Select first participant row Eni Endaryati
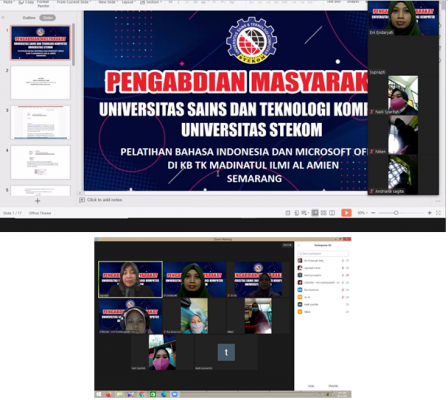Image resolution: width=448 pixels, height=400 pixels. tap(323, 261)
